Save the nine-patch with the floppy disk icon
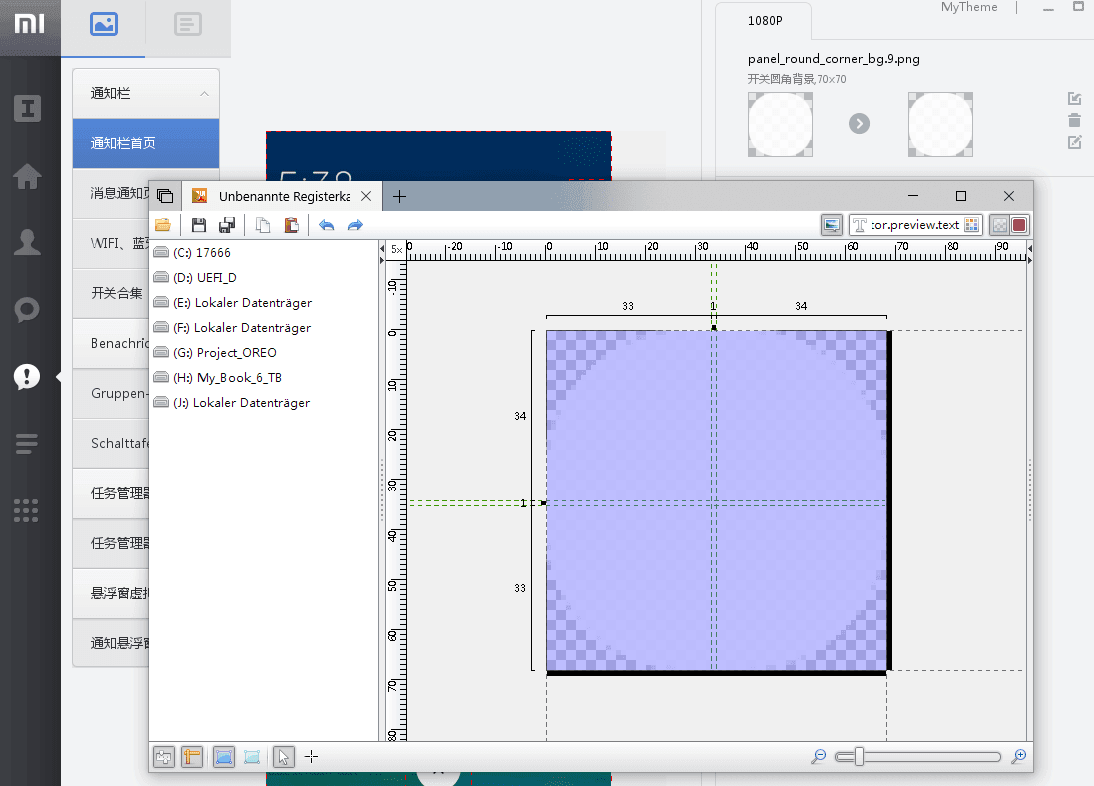The image size is (1094, 786). [199, 225]
